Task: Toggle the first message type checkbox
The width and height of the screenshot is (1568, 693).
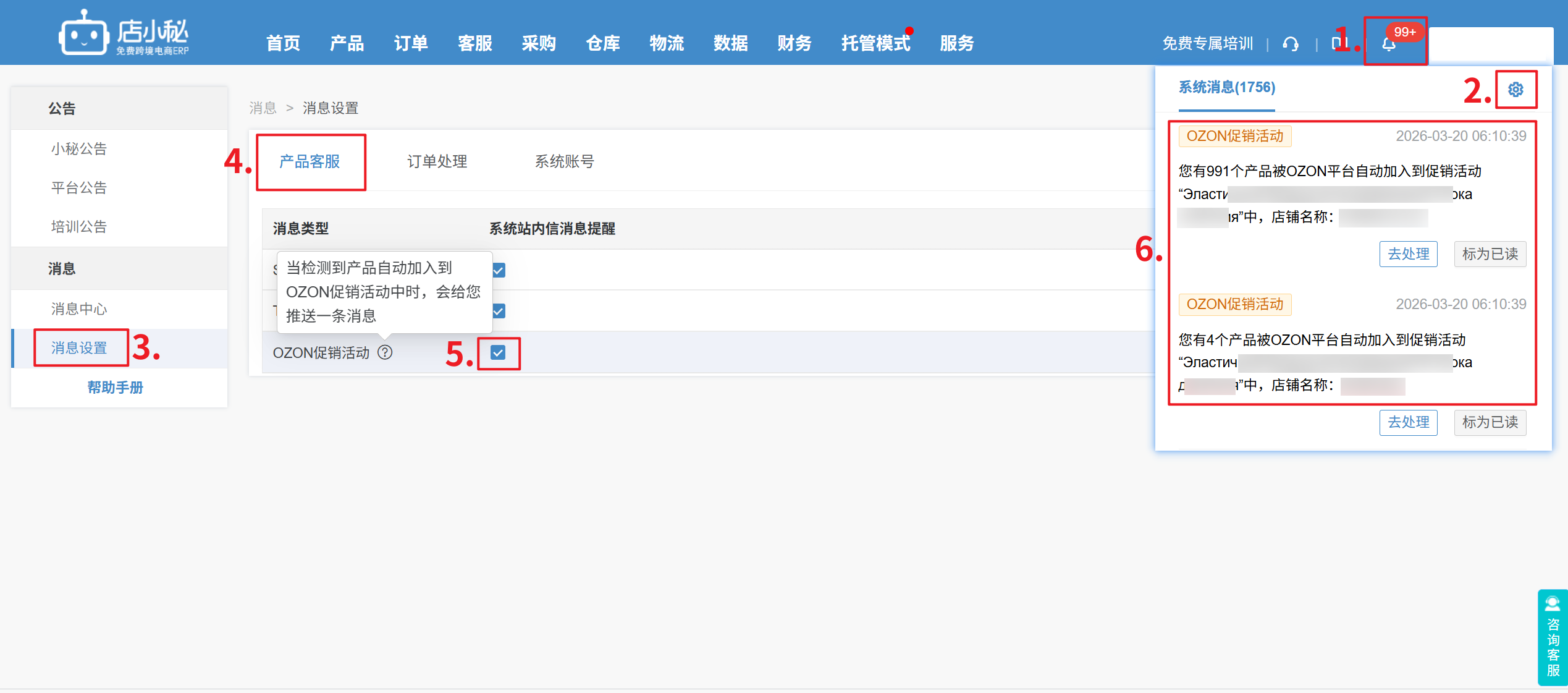Action: pos(498,270)
